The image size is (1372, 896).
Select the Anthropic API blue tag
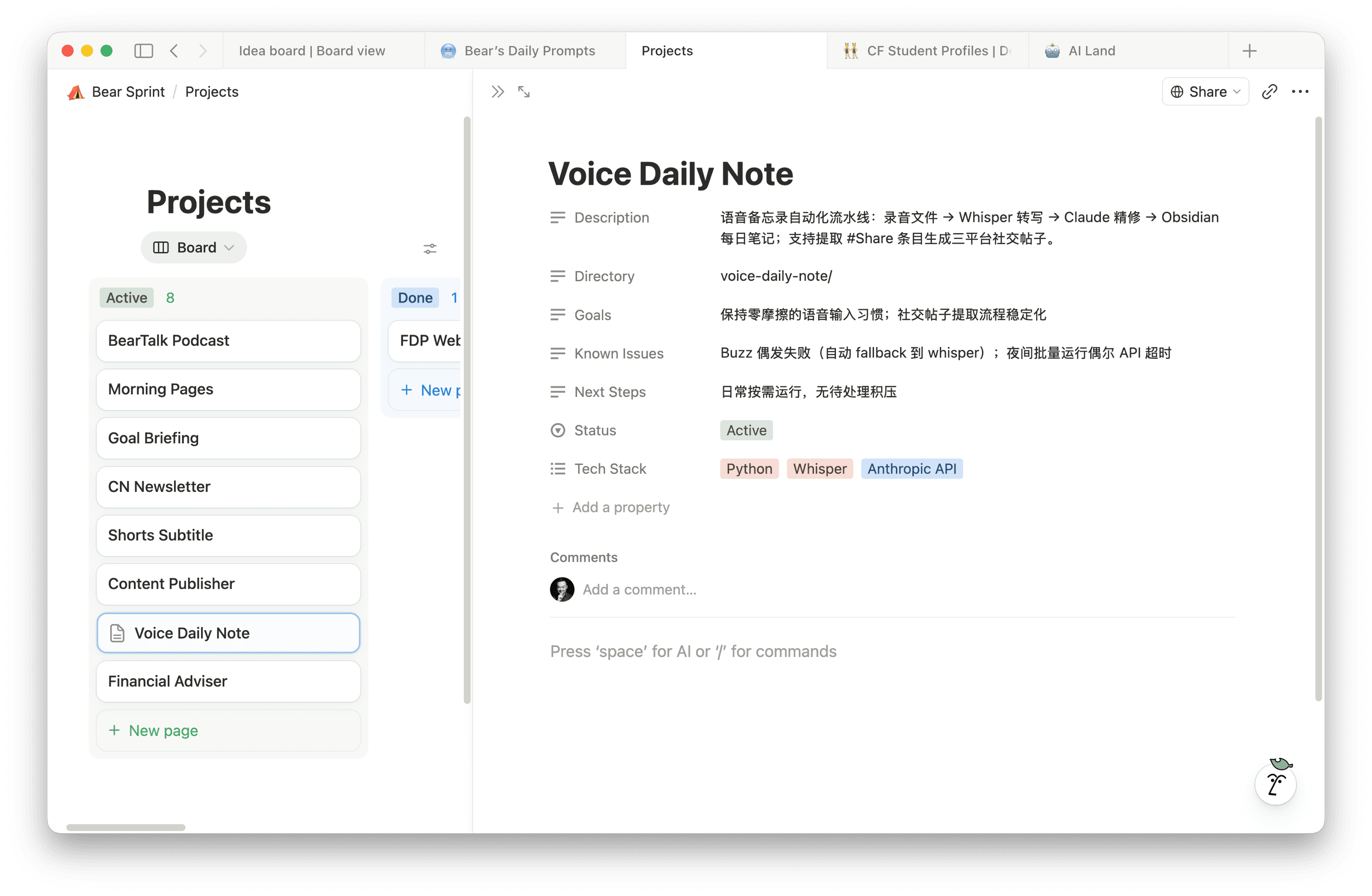(911, 469)
